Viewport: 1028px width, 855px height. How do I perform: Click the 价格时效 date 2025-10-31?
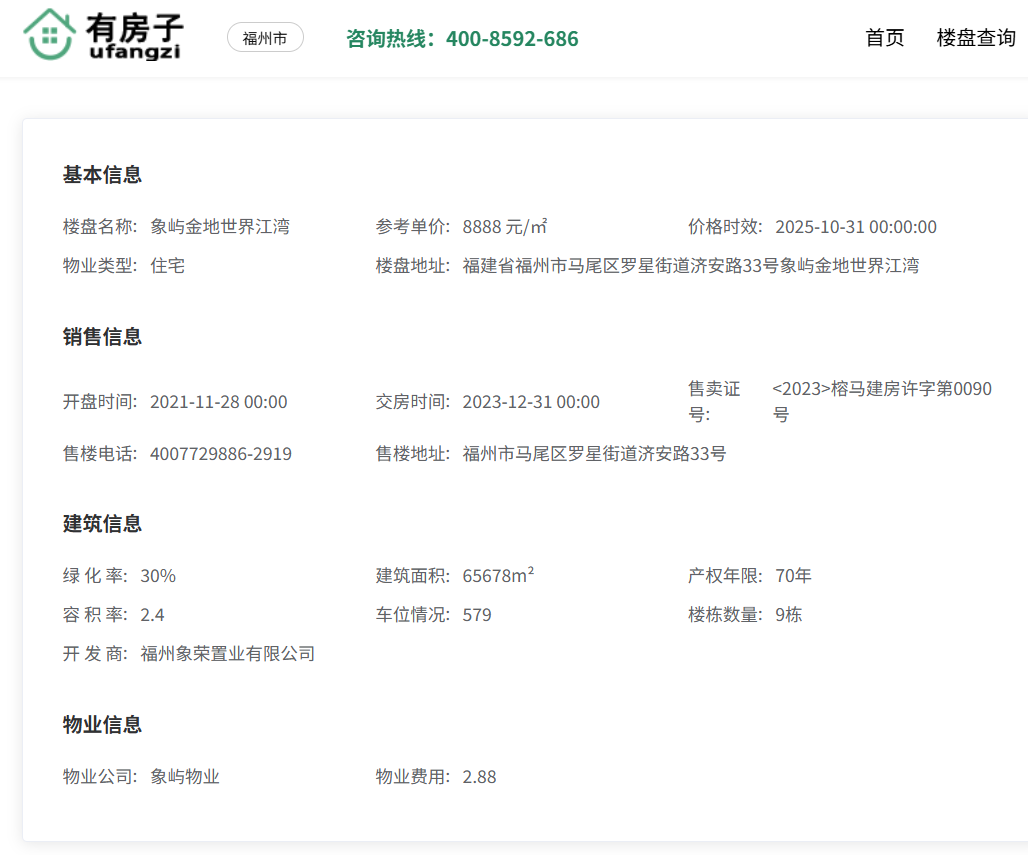(855, 227)
